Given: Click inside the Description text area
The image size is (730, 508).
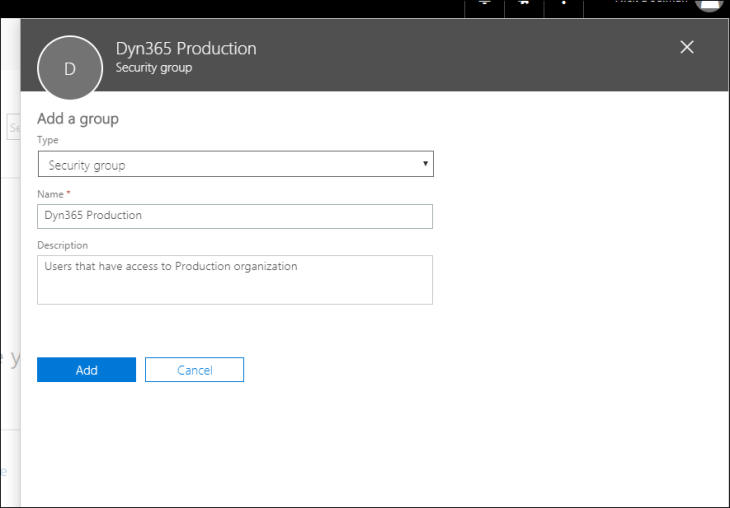Looking at the screenshot, I should [x=235, y=279].
